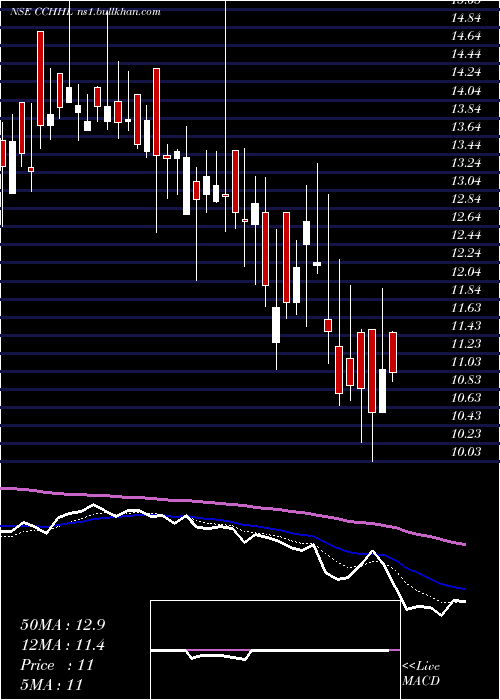The image size is (500, 700).
Task: Click the 10.63 price axis label
Action: pyautogui.click(x=467, y=398)
